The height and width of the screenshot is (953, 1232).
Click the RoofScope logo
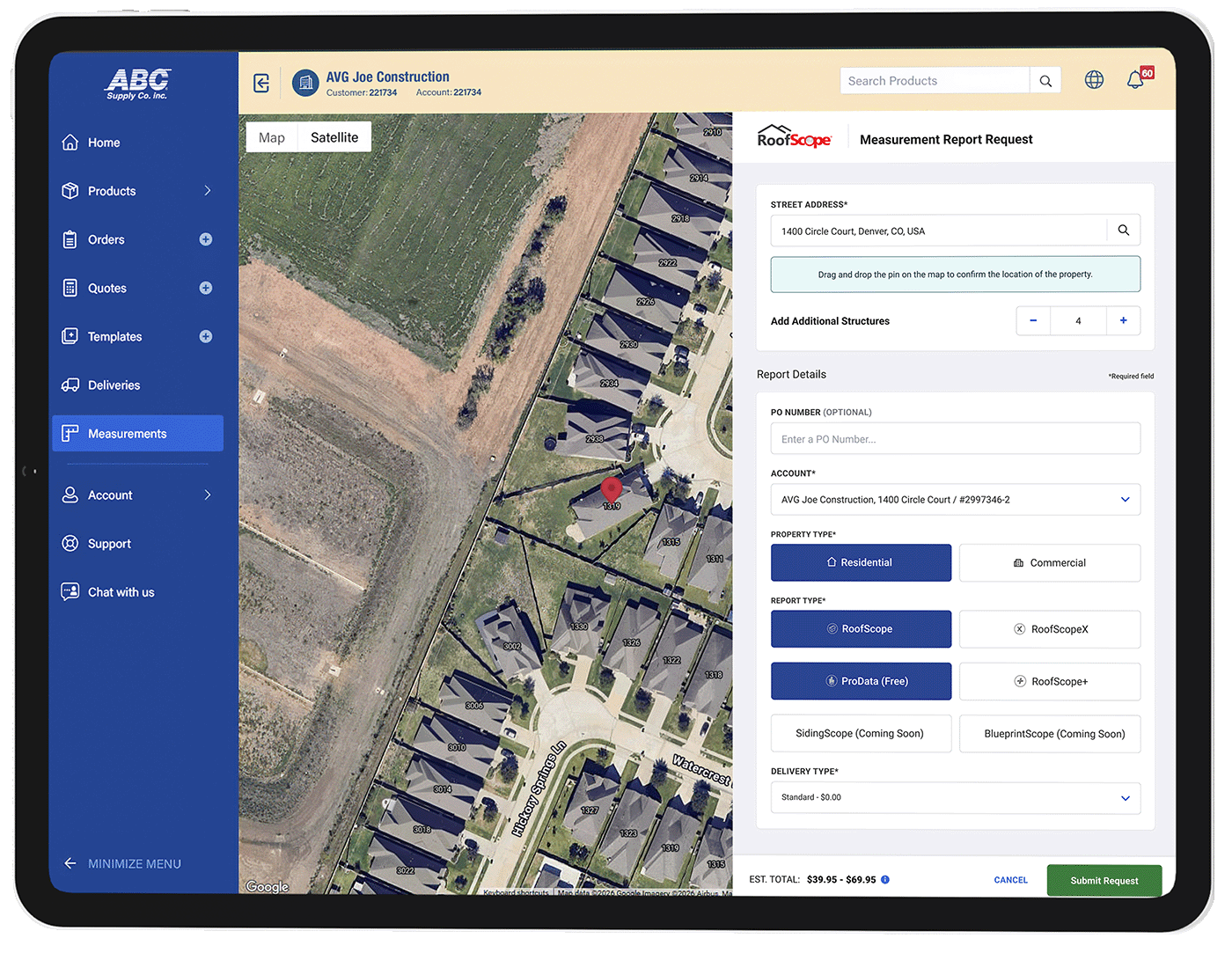(x=794, y=136)
